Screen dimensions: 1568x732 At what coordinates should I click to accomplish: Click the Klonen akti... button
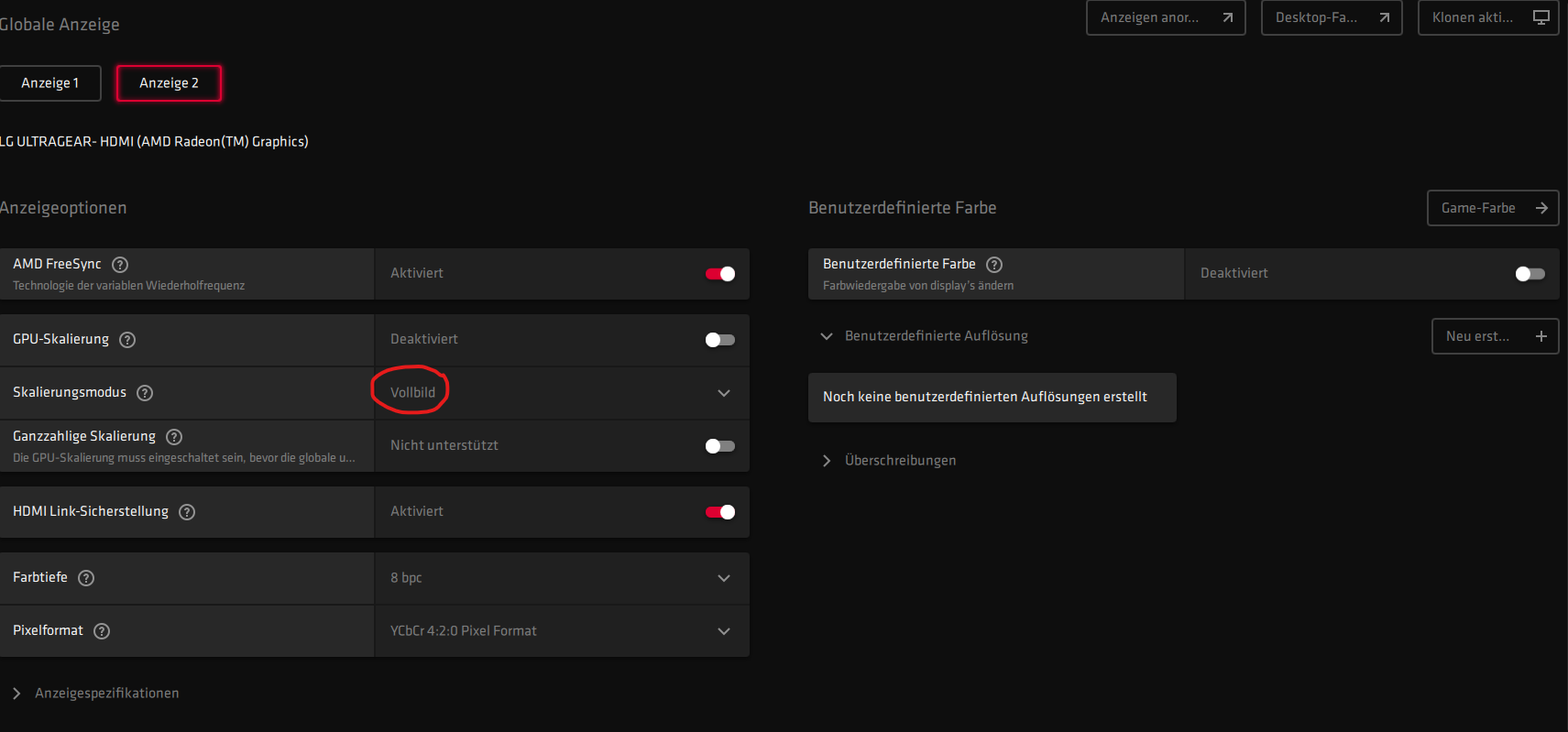(x=1488, y=17)
